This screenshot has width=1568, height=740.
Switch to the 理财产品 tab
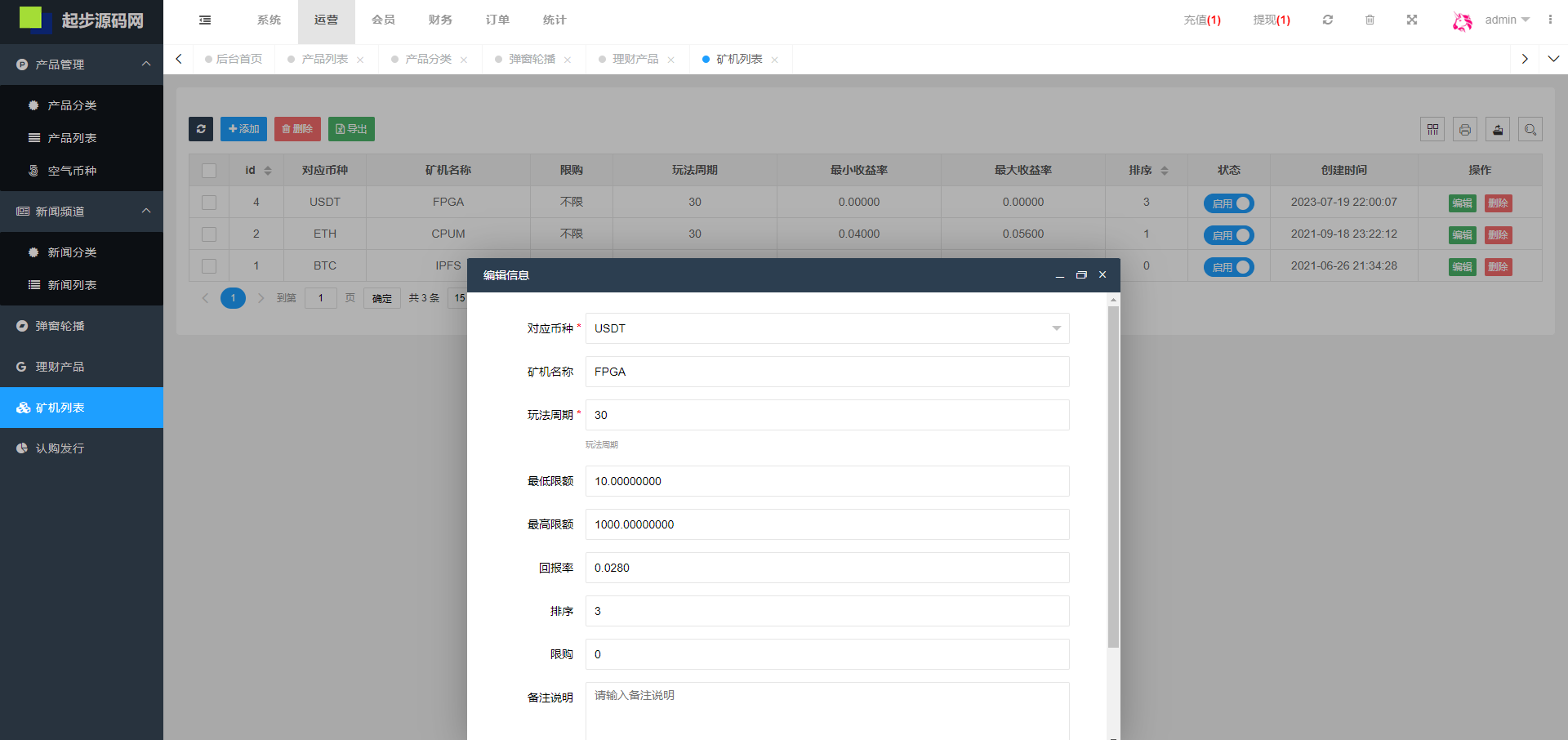tap(635, 60)
